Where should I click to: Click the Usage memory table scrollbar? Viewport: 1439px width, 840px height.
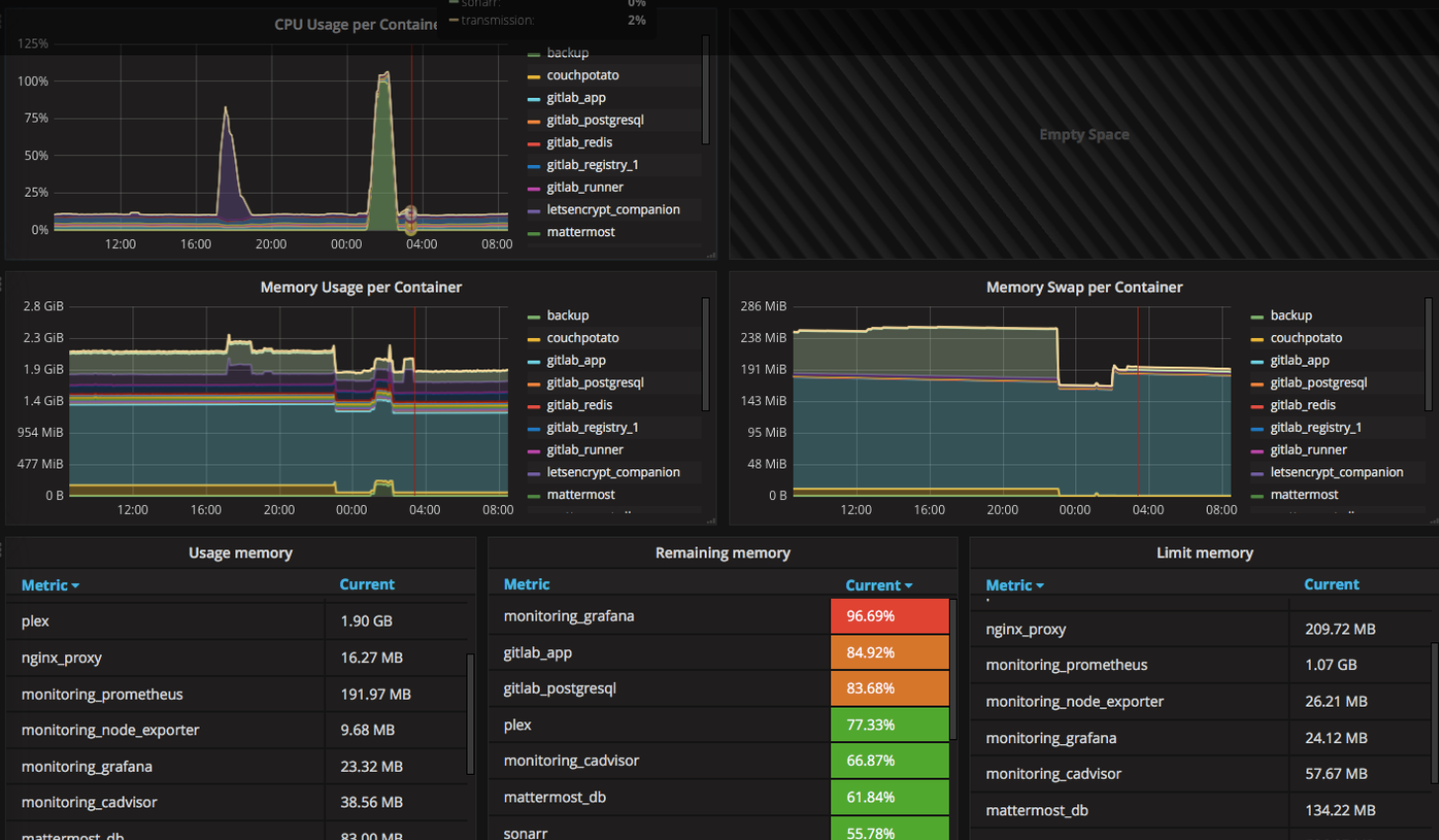point(470,713)
